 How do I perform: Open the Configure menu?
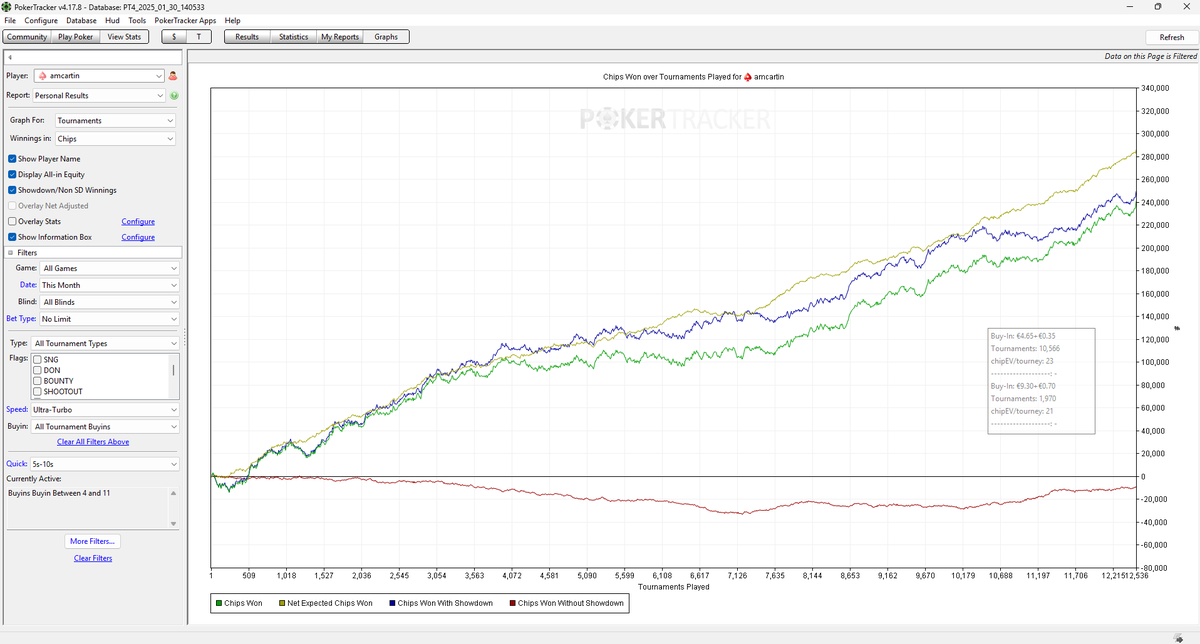41,20
